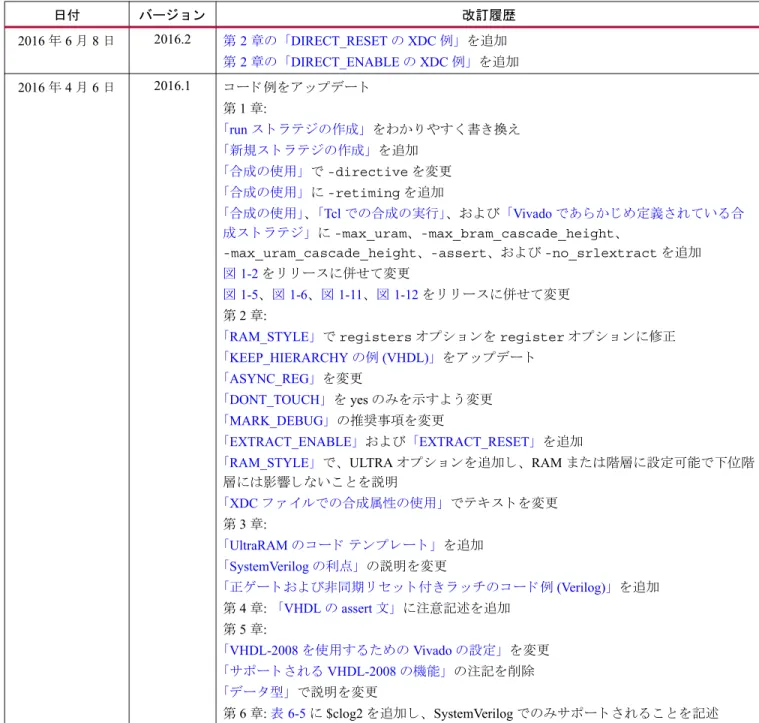Click the text 'コード例をアップデート'

[296, 87]
